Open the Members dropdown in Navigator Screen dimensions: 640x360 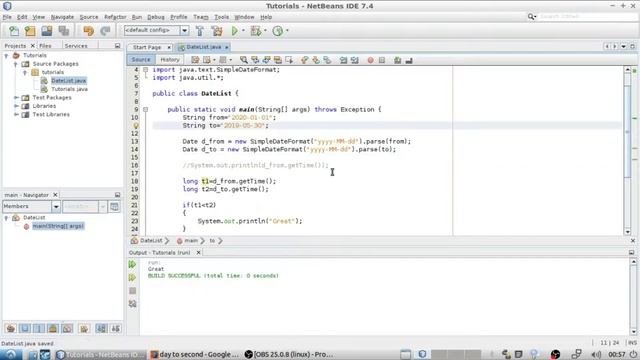pos(56,207)
